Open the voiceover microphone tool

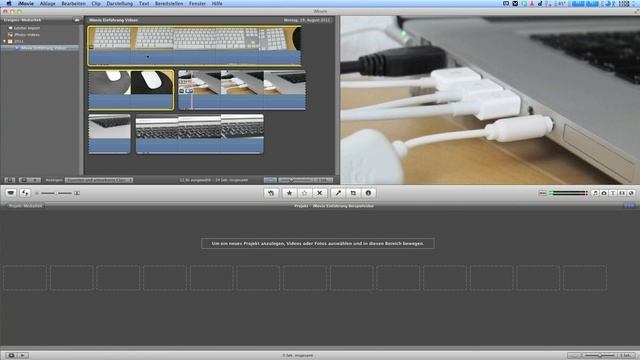(x=338, y=193)
